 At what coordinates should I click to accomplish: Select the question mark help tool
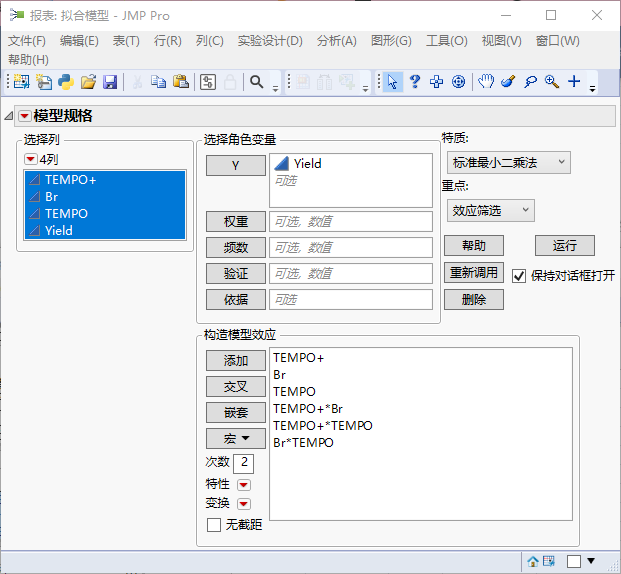pos(414,82)
